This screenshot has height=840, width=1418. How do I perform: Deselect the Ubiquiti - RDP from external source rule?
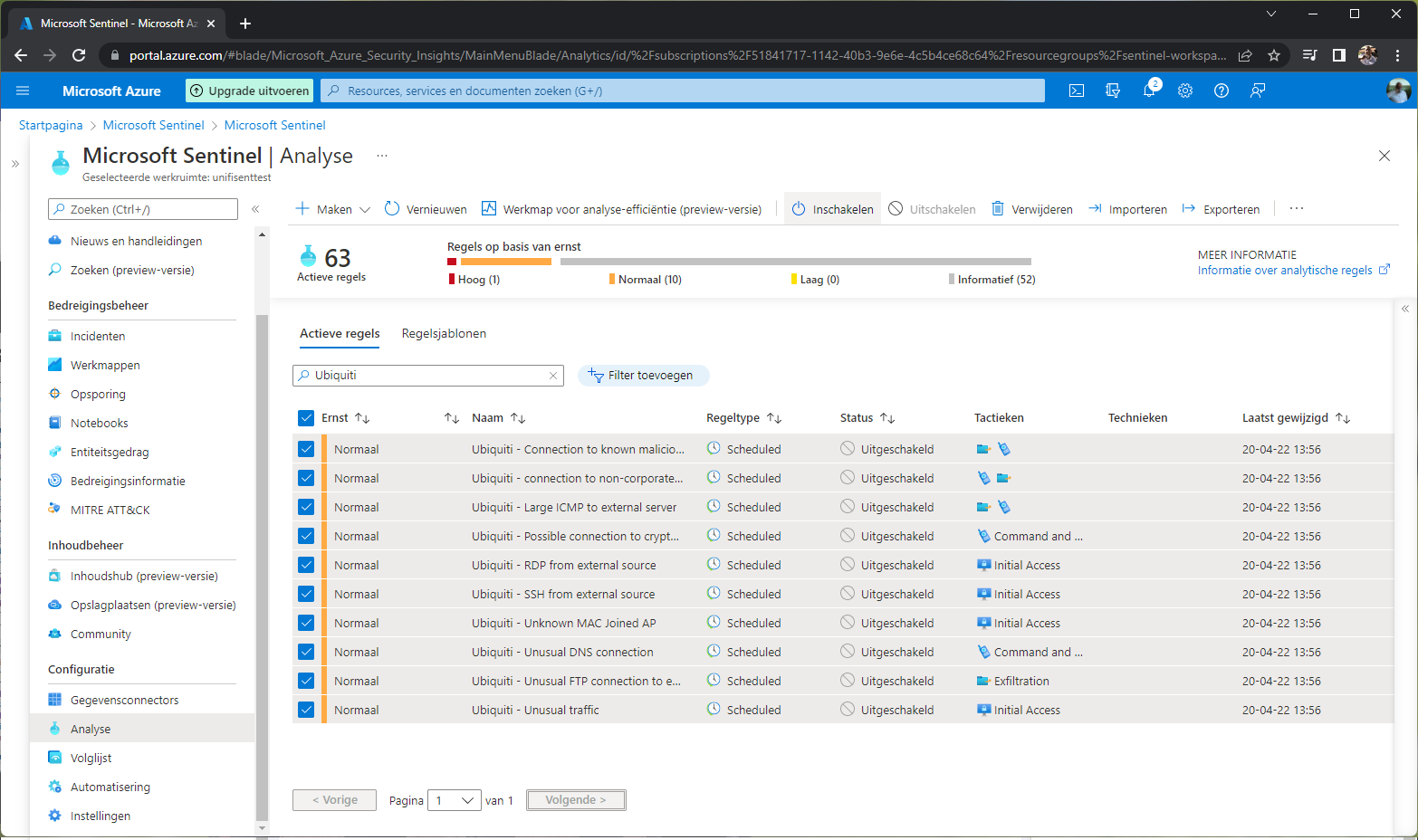306,564
